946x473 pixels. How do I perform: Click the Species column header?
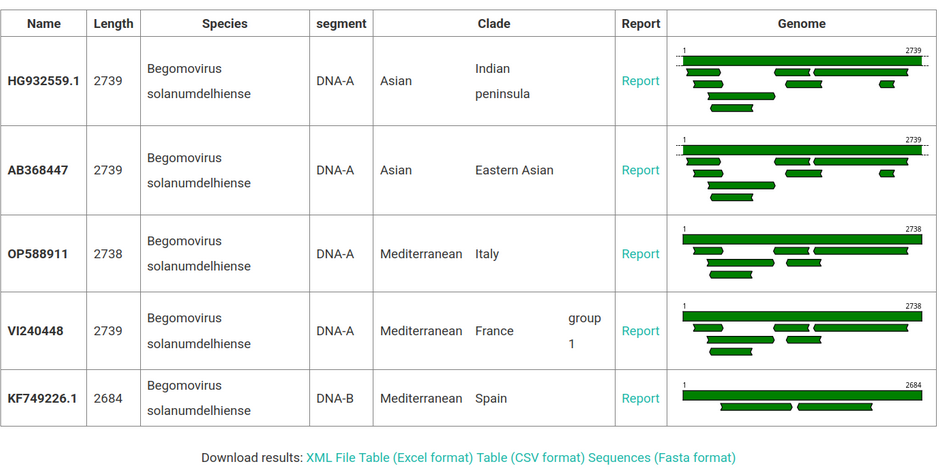pos(224,24)
